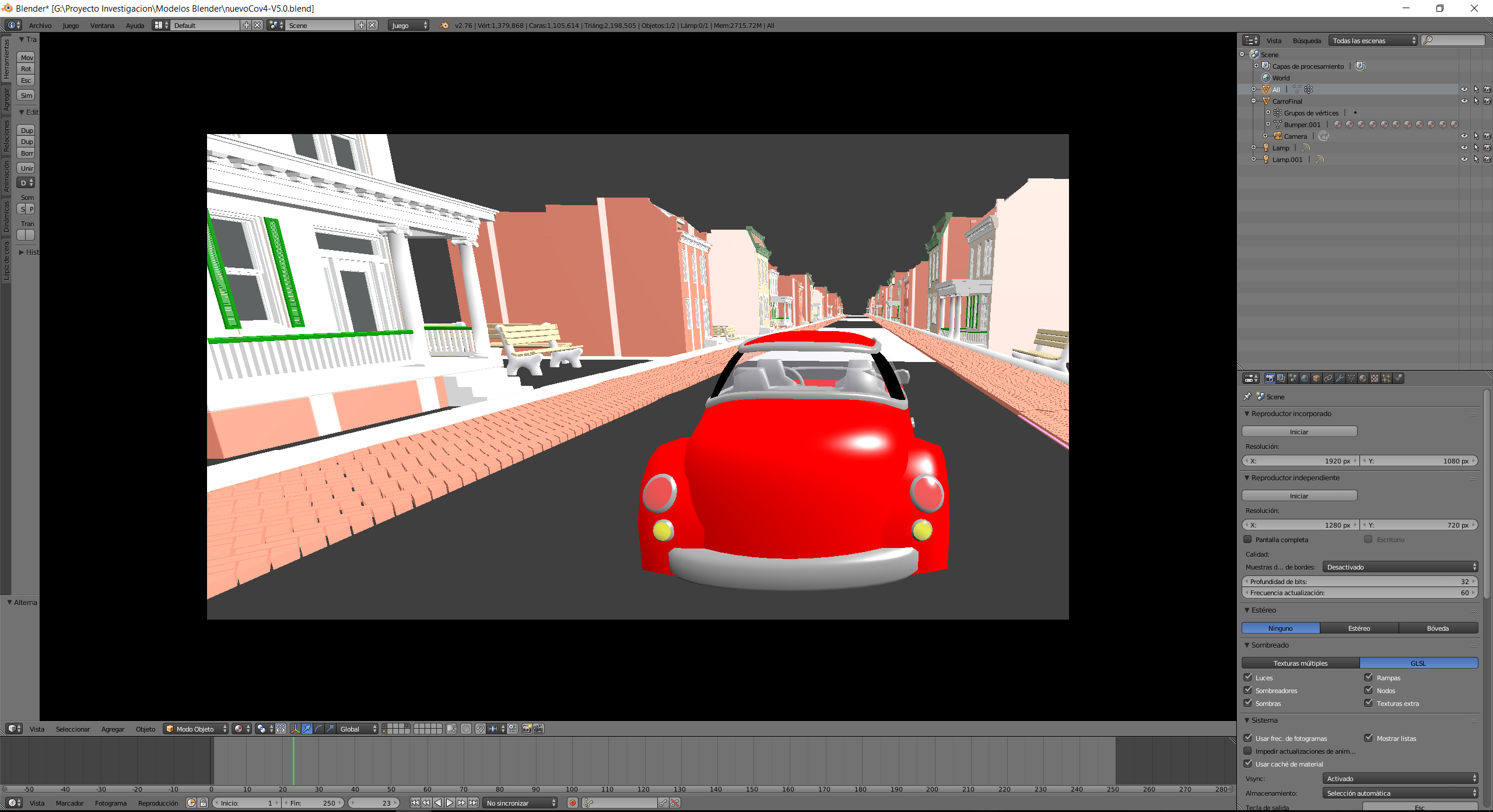Click the OpenGL render camera icon

pyautogui.click(x=527, y=729)
